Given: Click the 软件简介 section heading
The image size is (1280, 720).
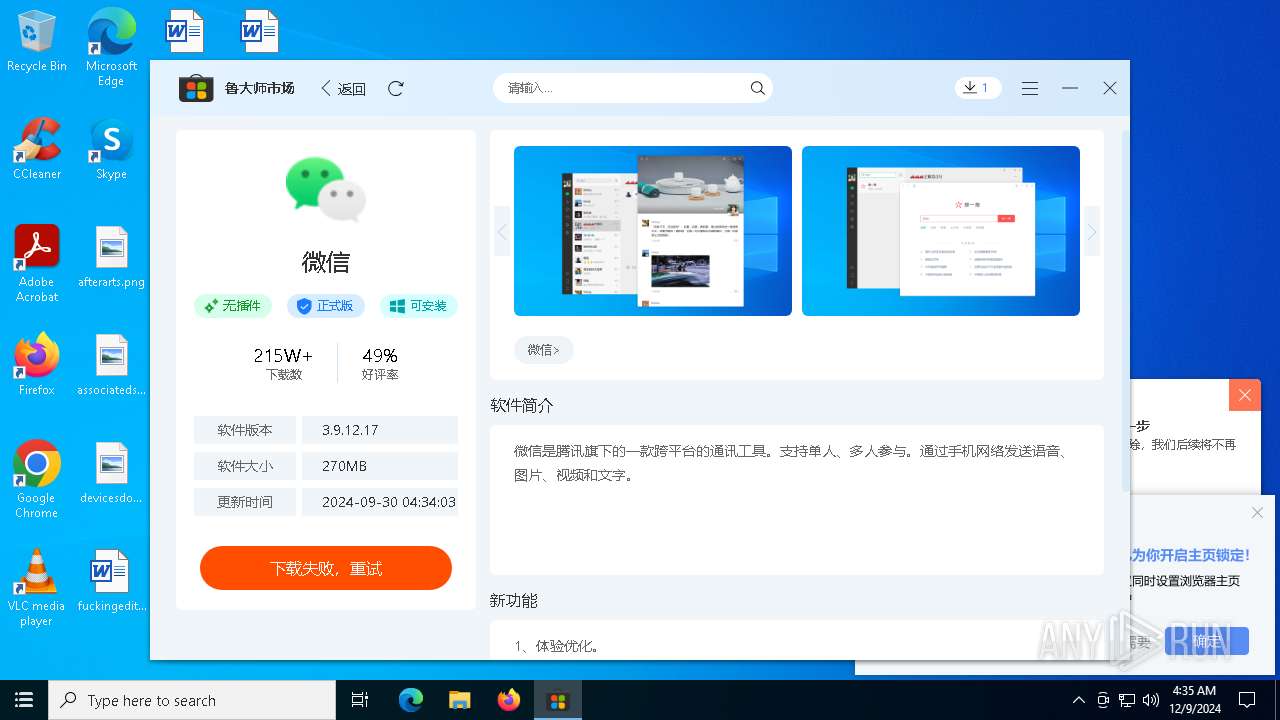Looking at the screenshot, I should [522, 405].
